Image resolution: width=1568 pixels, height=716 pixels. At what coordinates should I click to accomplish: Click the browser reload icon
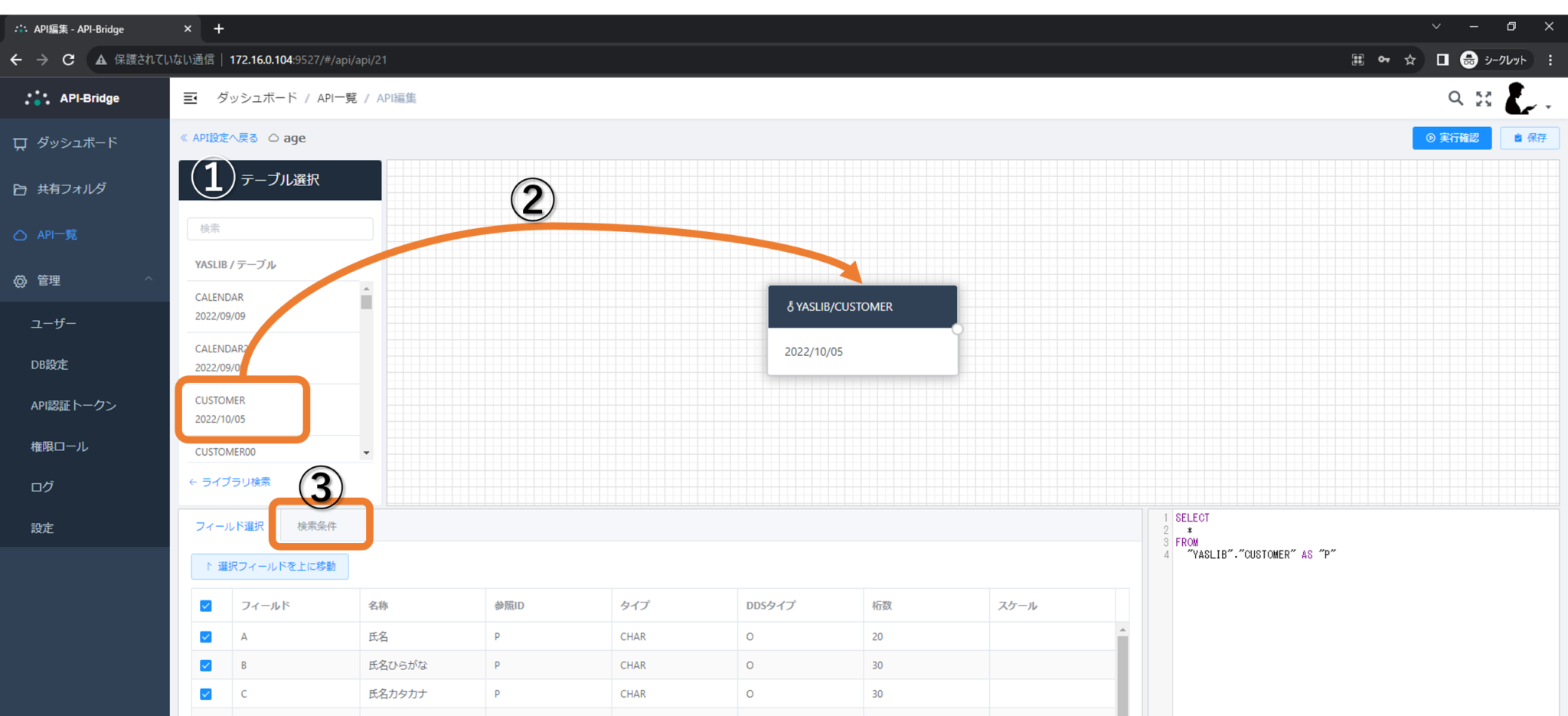pos(68,60)
